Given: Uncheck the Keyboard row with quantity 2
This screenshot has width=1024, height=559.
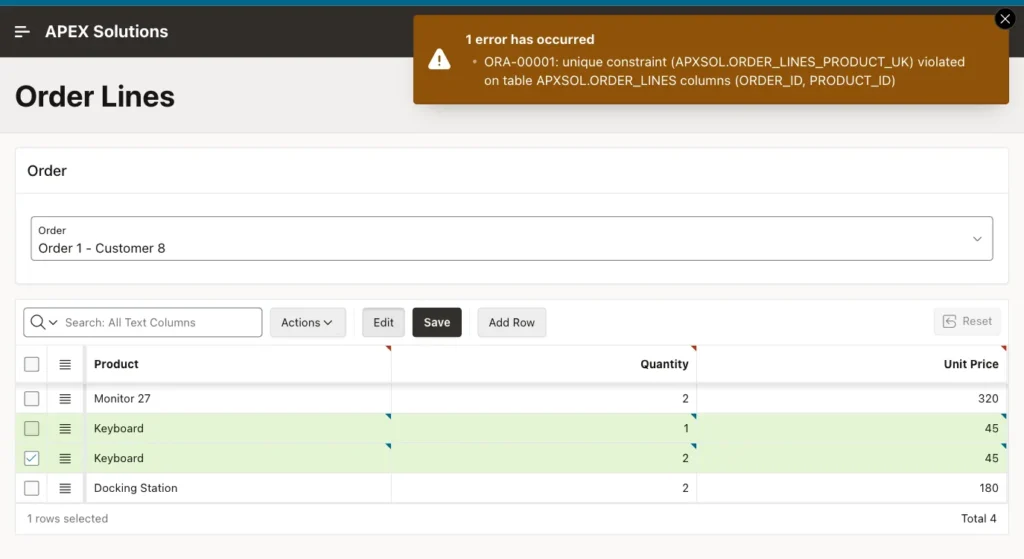Looking at the screenshot, I should pos(31,458).
